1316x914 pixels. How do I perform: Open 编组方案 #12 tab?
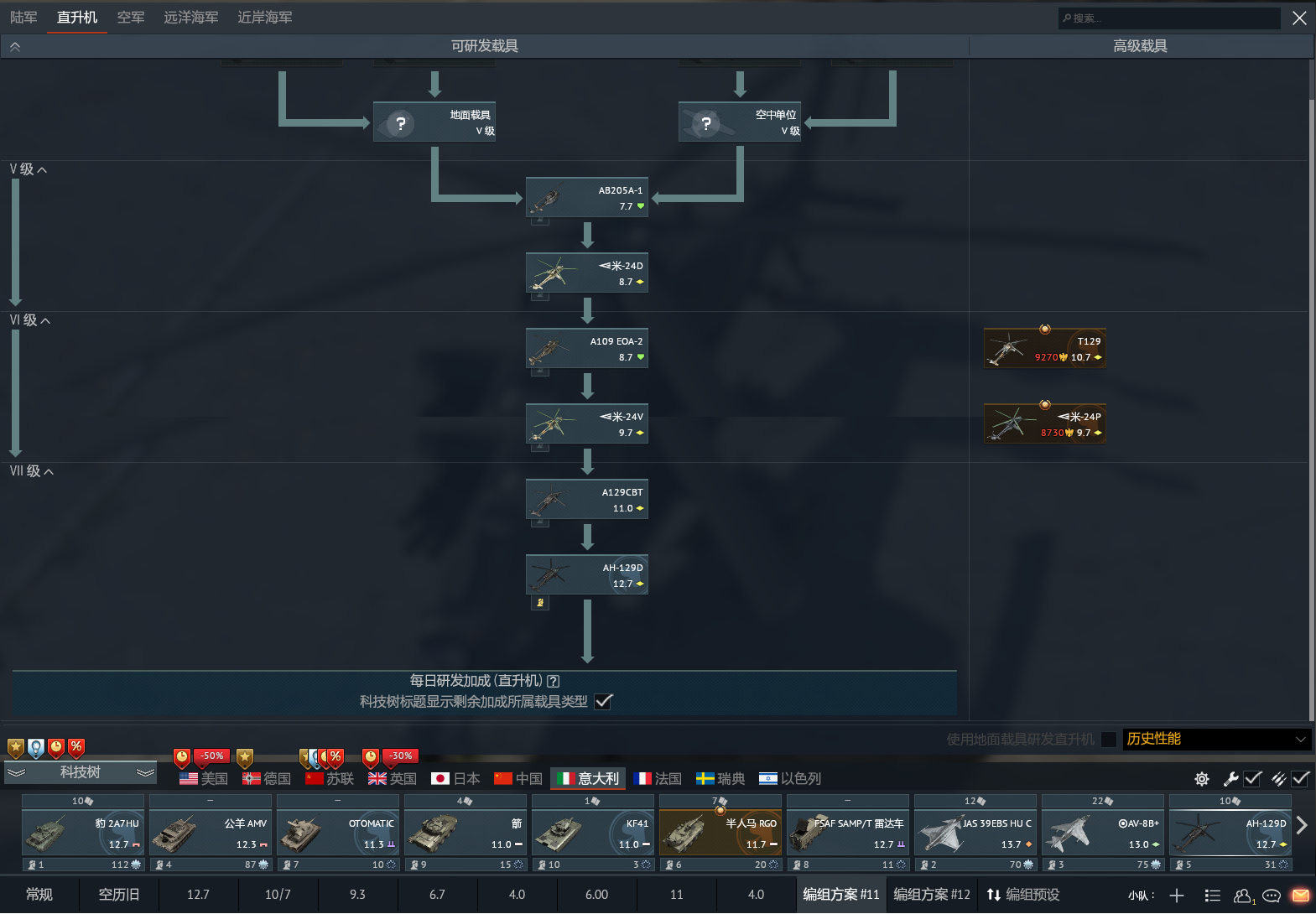pos(932,895)
